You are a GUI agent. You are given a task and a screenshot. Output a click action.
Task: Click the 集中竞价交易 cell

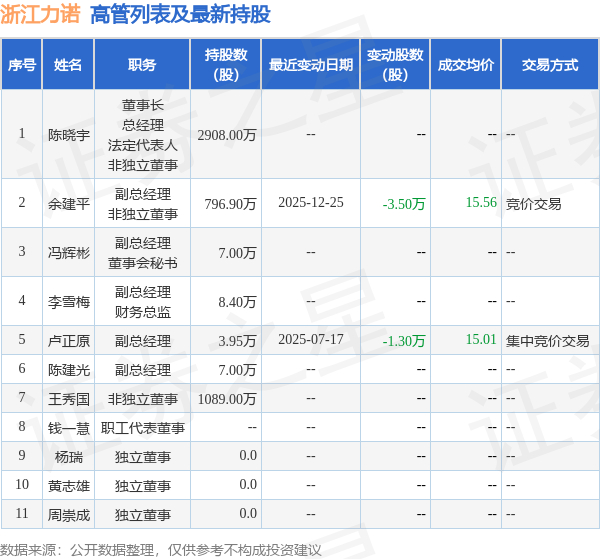pyautogui.click(x=548, y=341)
